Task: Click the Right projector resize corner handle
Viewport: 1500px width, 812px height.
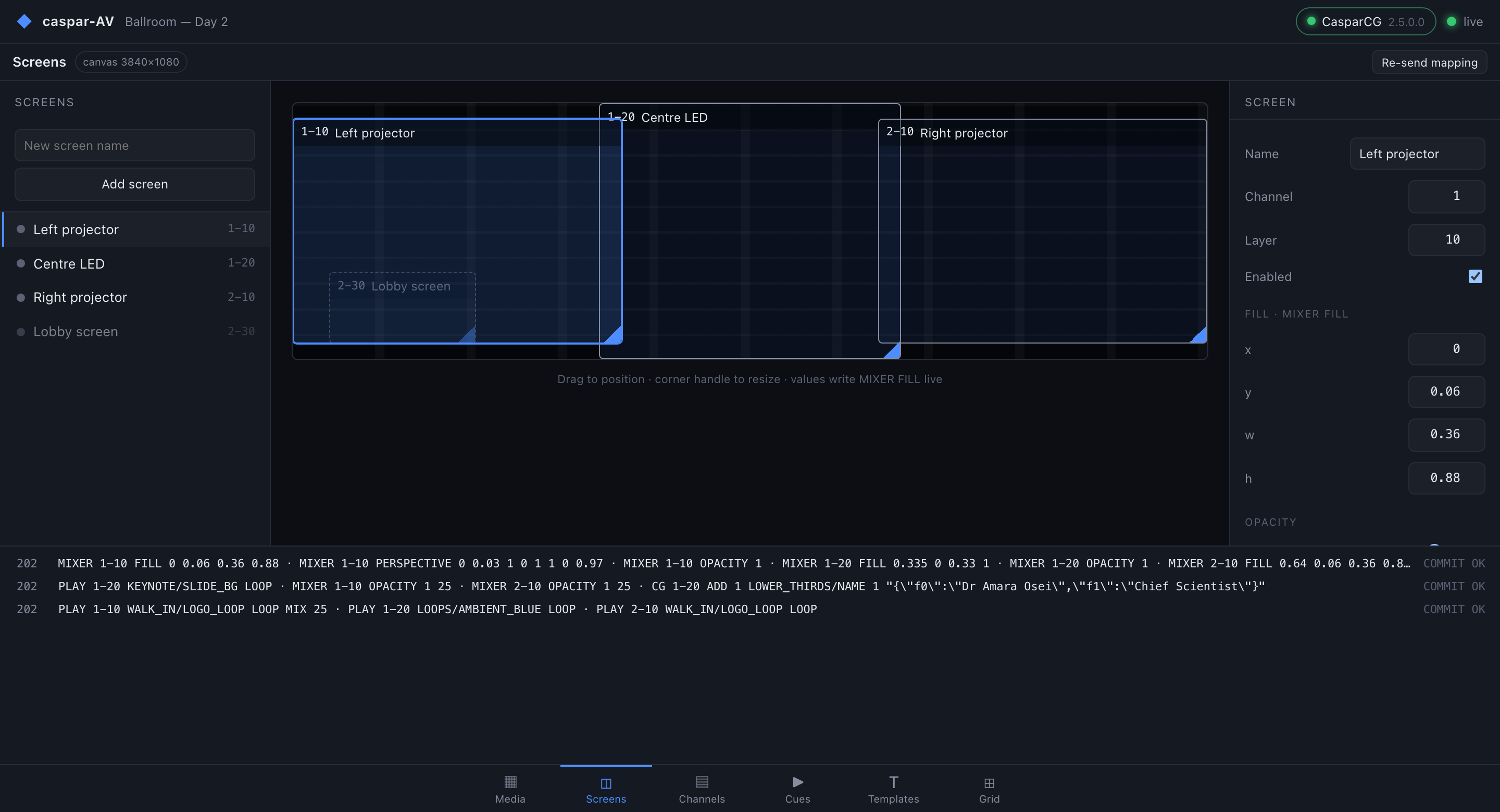Action: coord(1199,335)
